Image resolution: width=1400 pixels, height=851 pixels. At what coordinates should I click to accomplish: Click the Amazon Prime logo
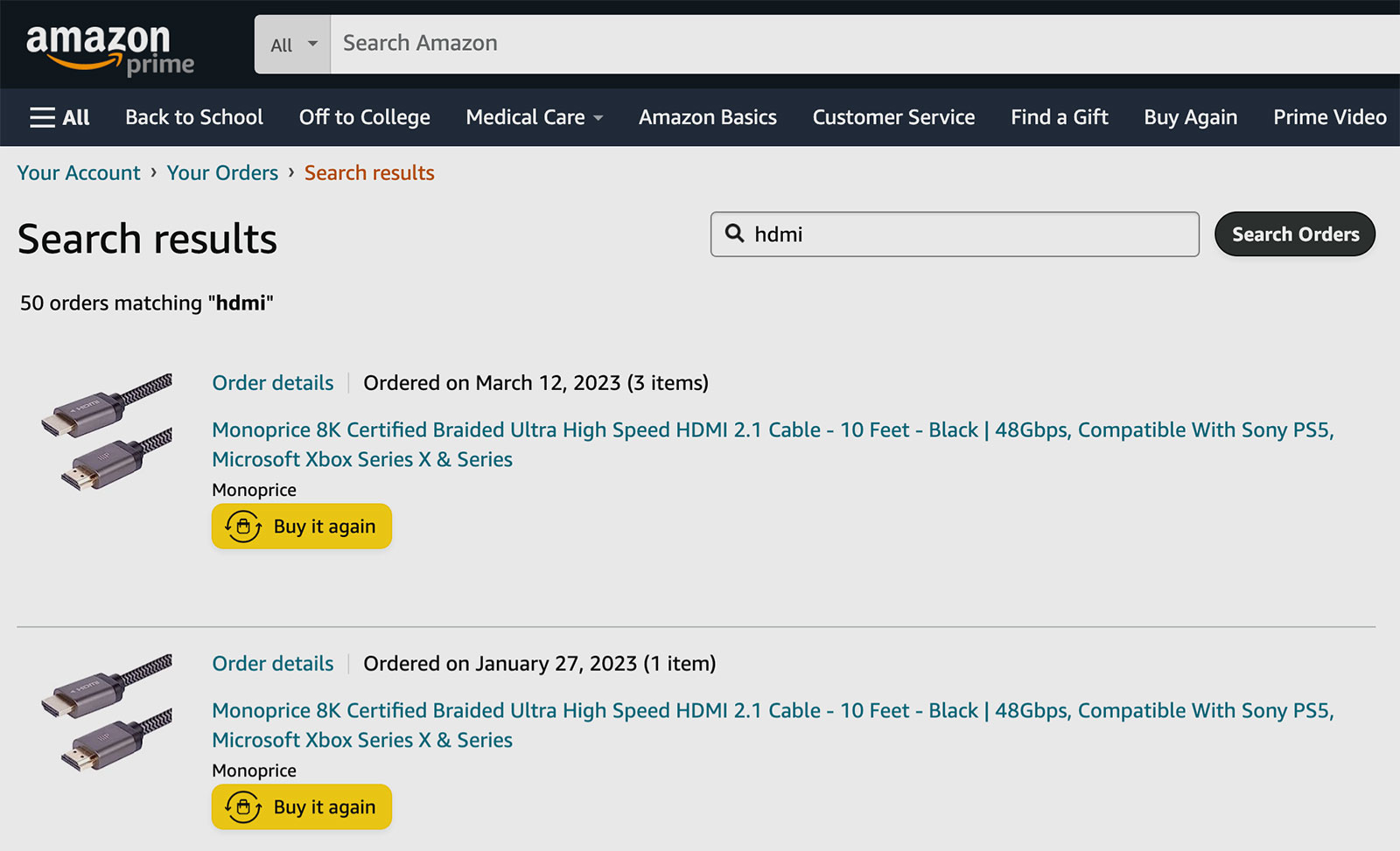tap(110, 49)
